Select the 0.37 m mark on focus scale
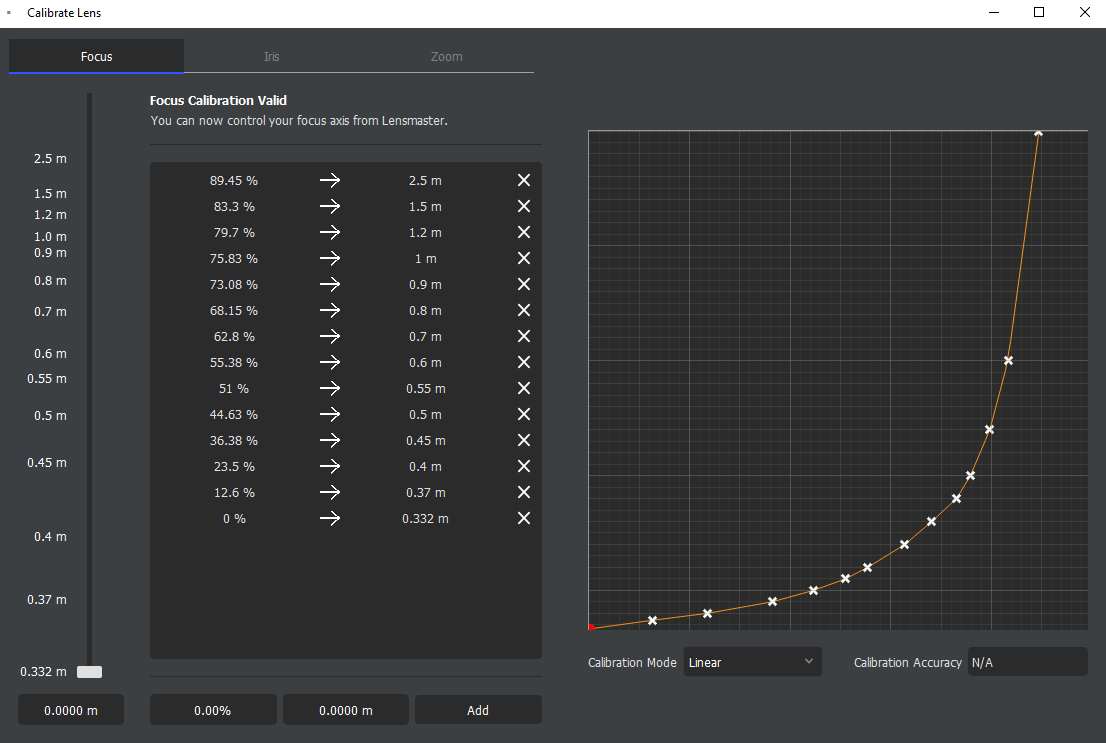 pyautogui.click(x=47, y=600)
